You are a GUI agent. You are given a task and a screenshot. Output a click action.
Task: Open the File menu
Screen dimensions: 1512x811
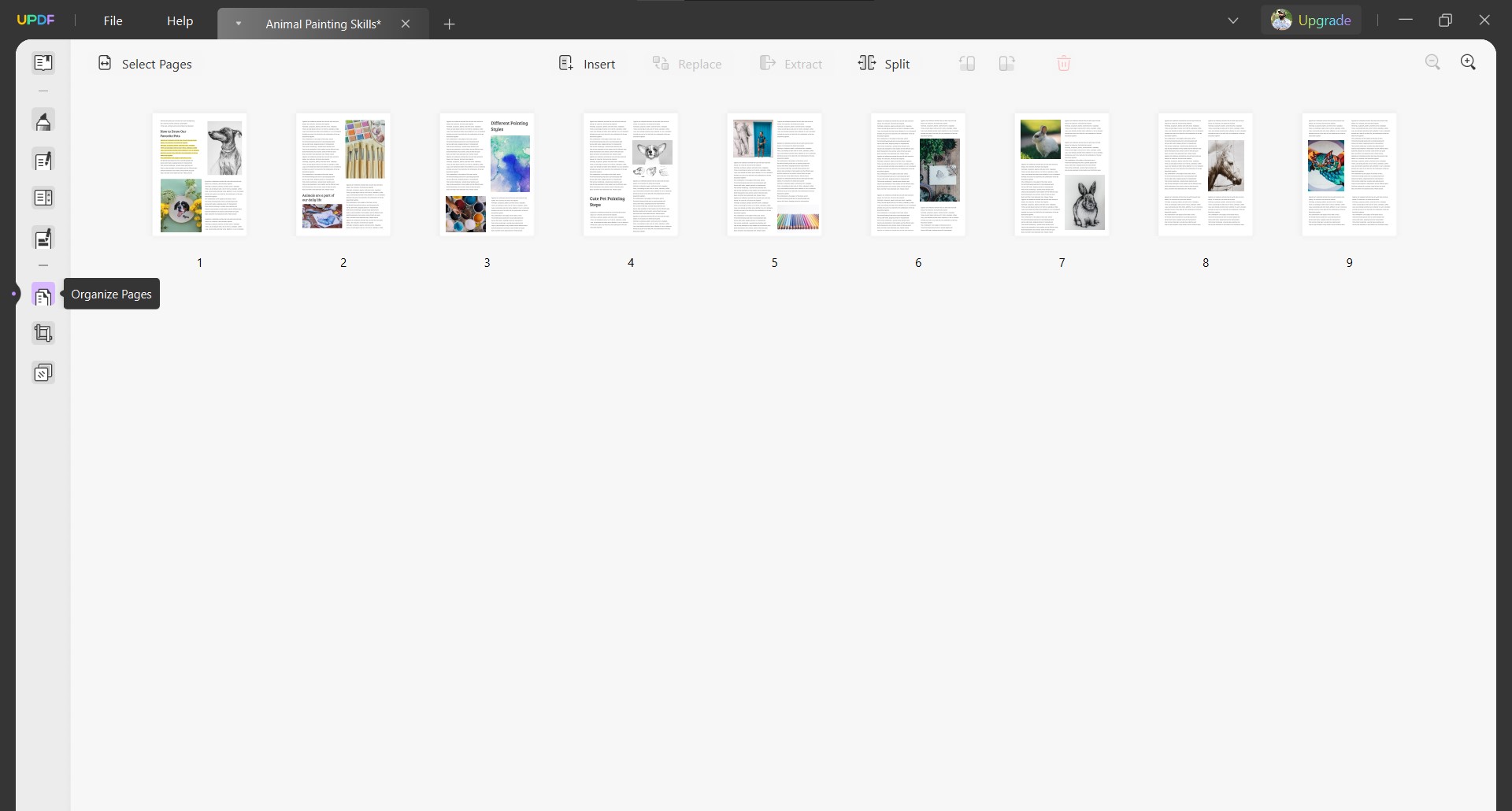click(113, 20)
